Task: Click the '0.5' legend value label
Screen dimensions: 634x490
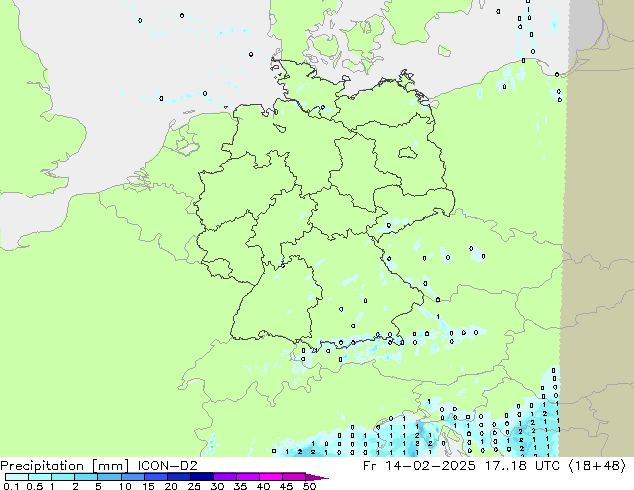Action: pyautogui.click(x=34, y=486)
